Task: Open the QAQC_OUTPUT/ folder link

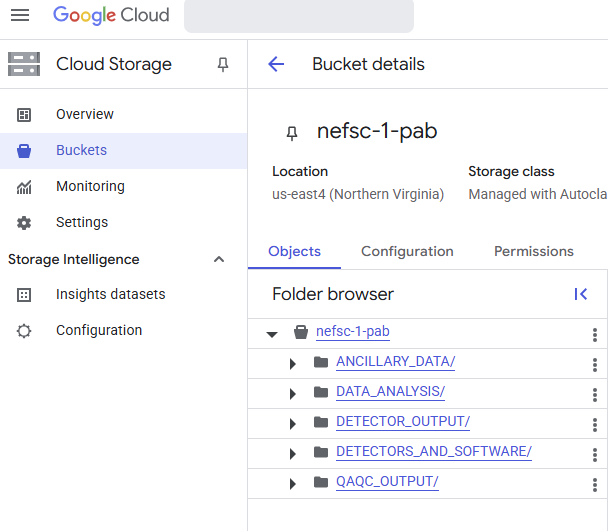Action: click(x=387, y=481)
